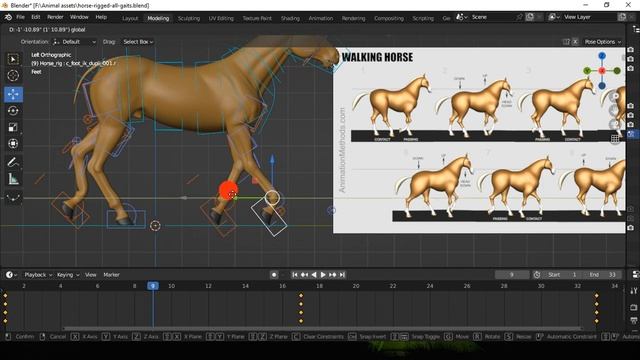640x360 pixels.
Task: Switch to the Shading workspace tab
Action: pos(290,18)
